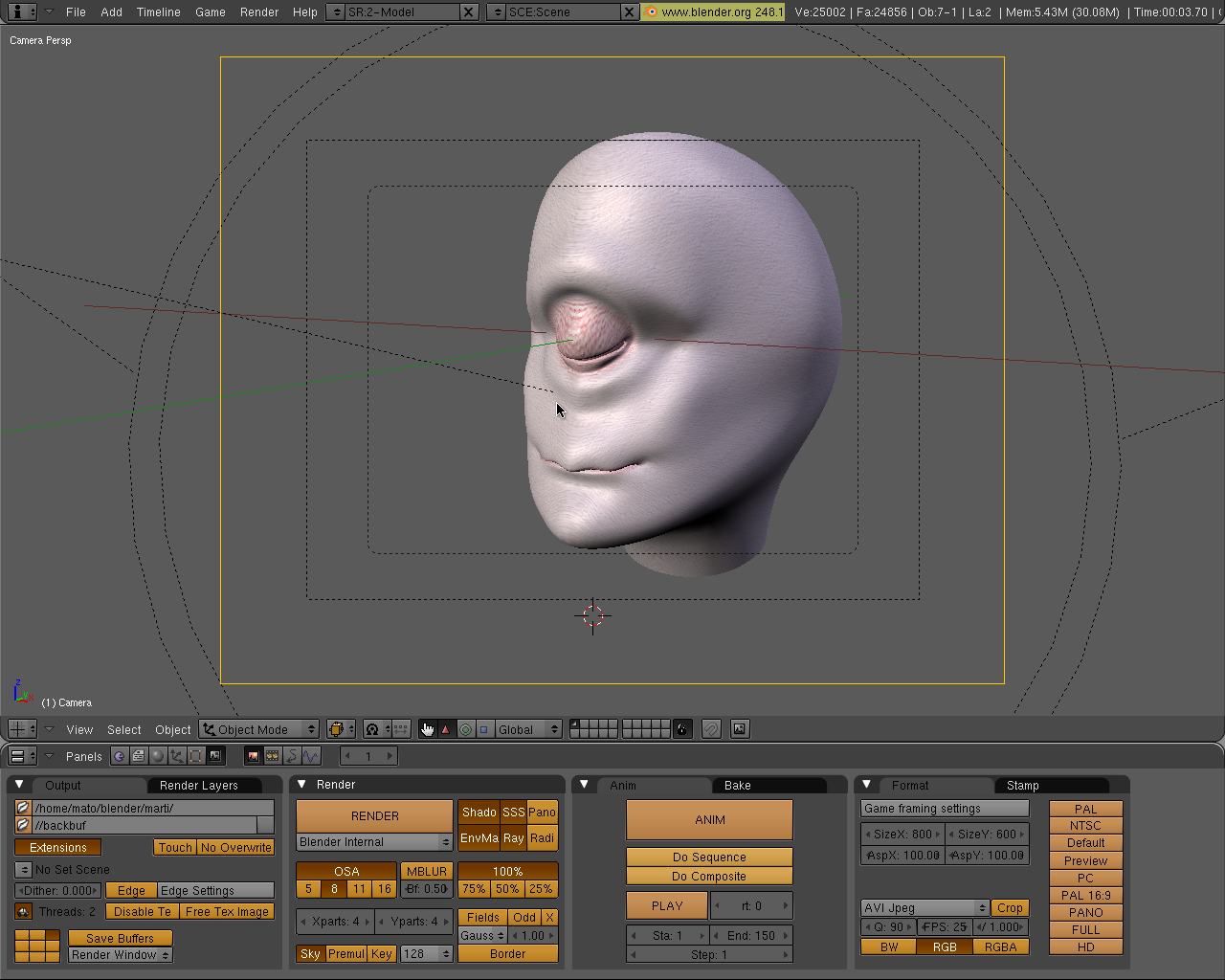Open the Render menu in top bar
This screenshot has height=980, width=1225.
[x=259, y=12]
